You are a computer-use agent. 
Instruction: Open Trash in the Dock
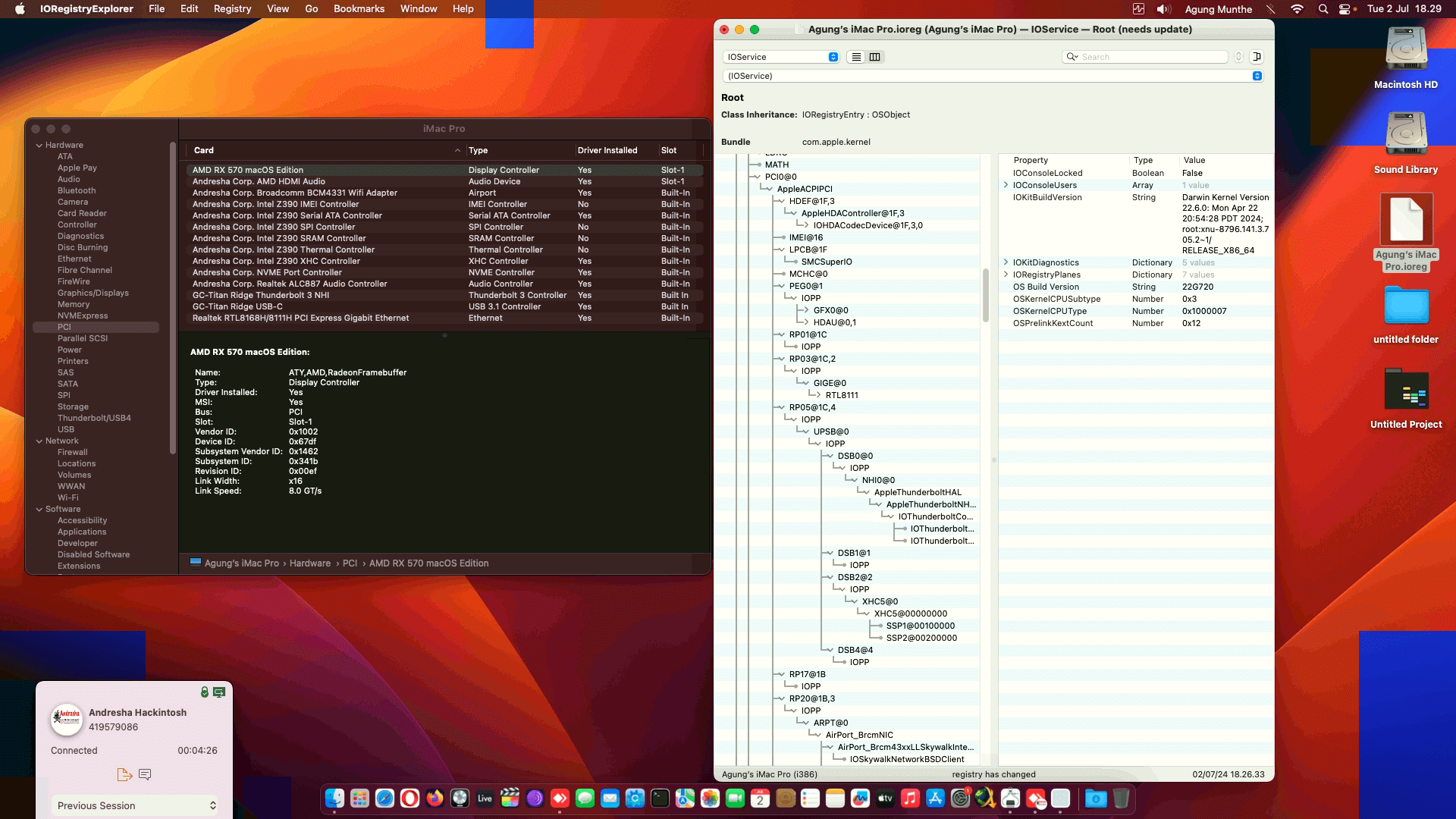(x=1121, y=798)
